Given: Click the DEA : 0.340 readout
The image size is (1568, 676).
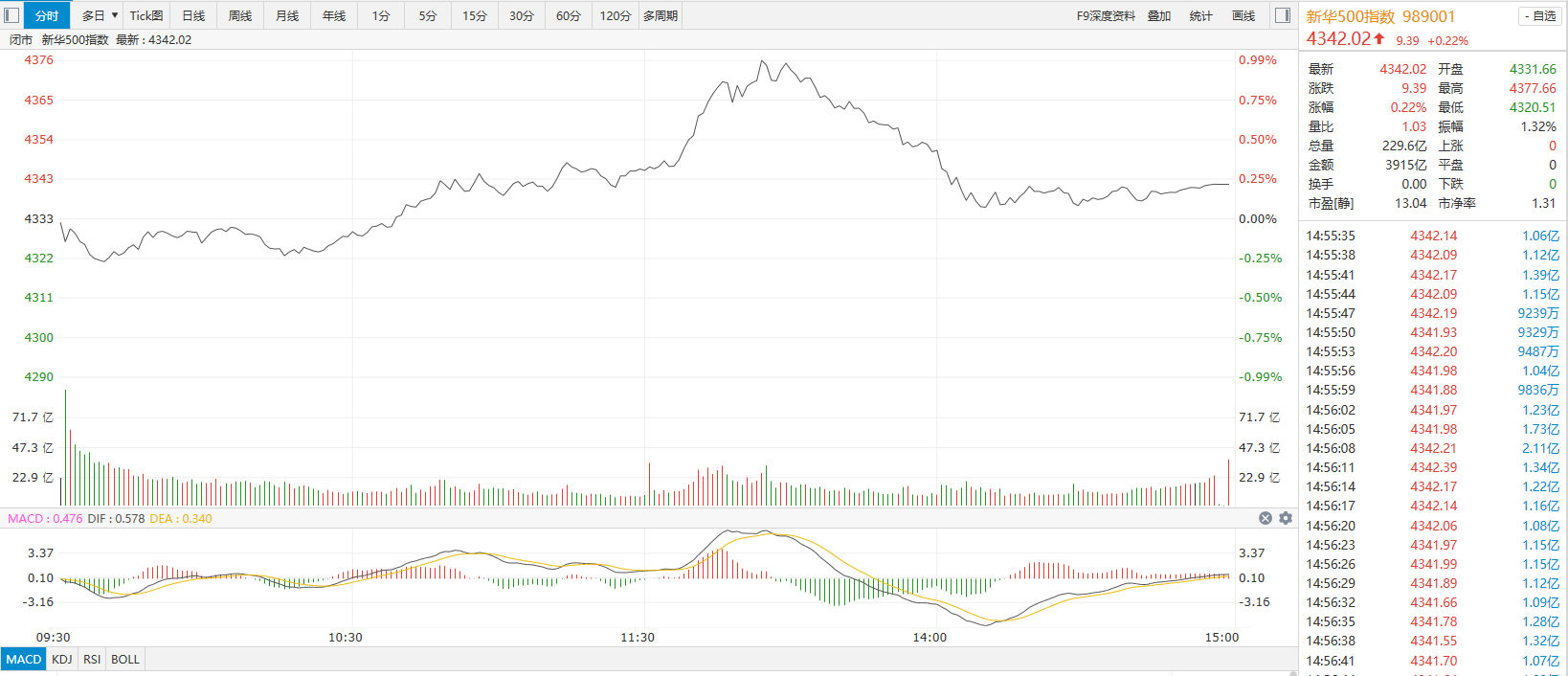Looking at the screenshot, I should pos(181,518).
